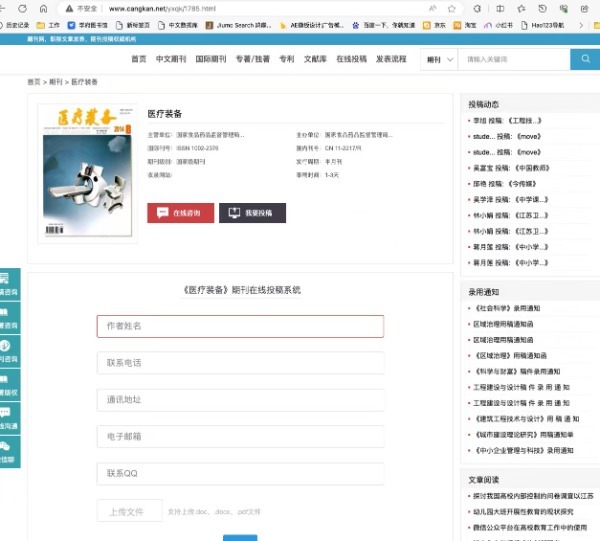Open the 《社会科学》录用通知 link
The image size is (600, 541).
[507, 308]
